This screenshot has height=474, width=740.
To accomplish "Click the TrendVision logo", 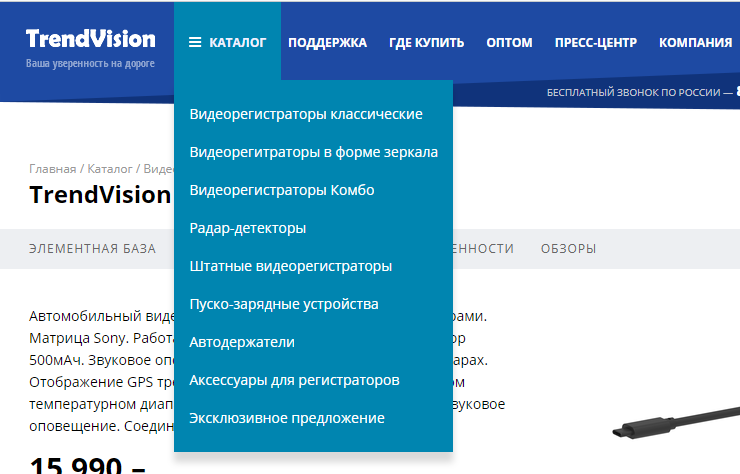I will [90, 40].
